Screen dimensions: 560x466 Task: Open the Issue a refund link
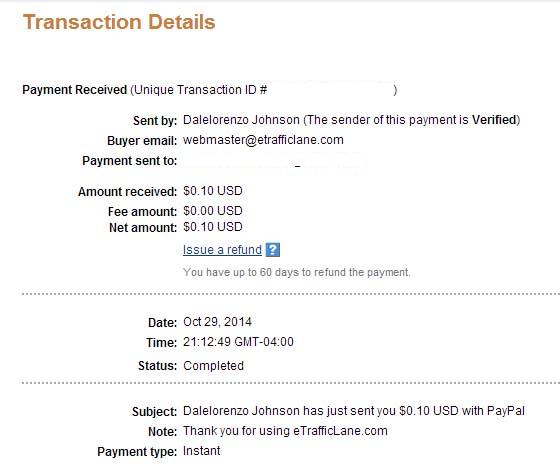coord(222,250)
